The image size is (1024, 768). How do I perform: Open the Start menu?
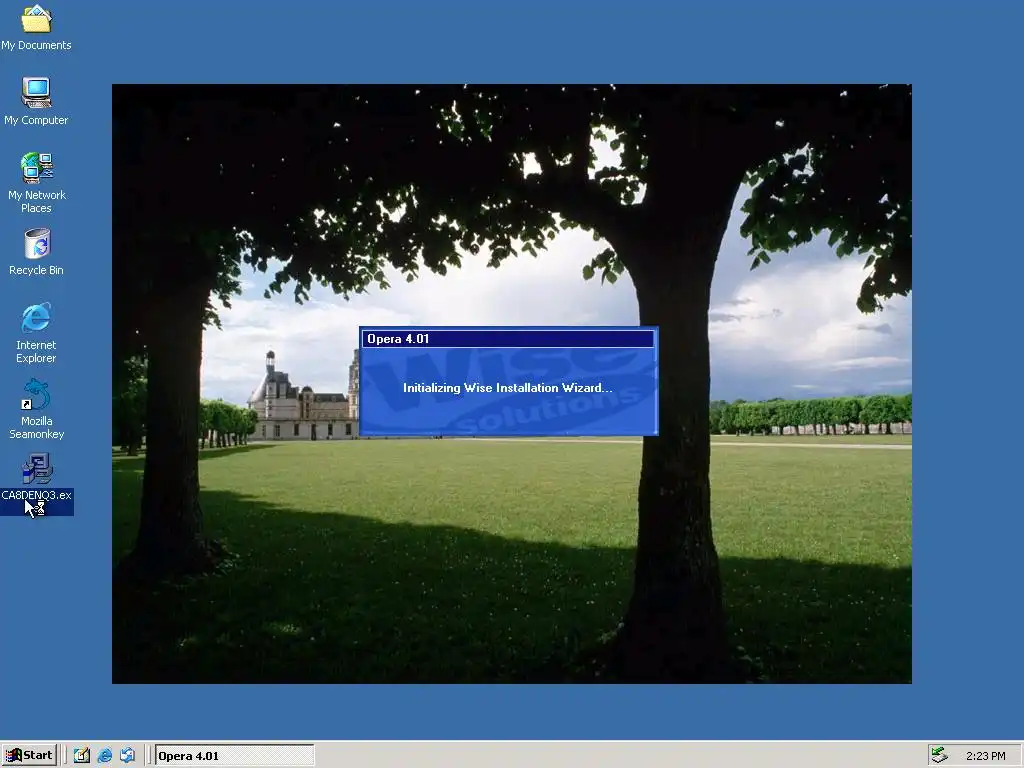[29, 755]
